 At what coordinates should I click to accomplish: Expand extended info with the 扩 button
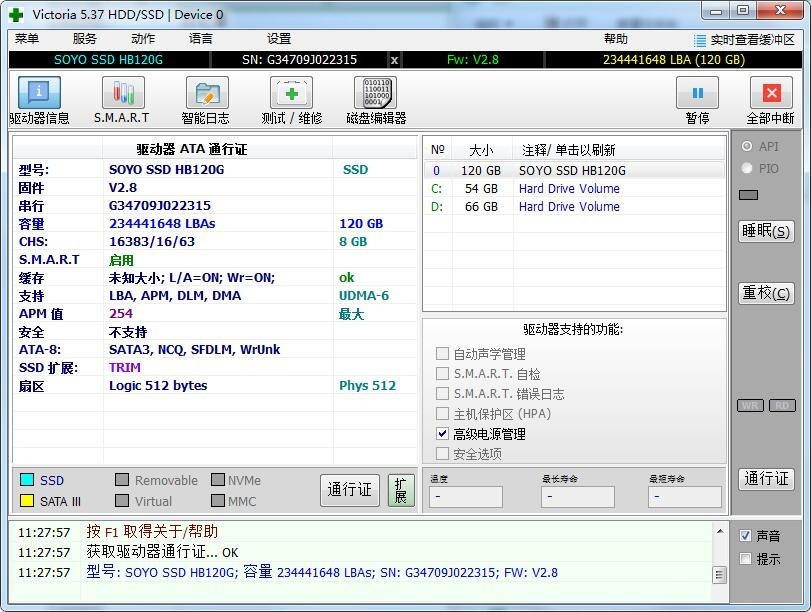pyautogui.click(x=401, y=489)
